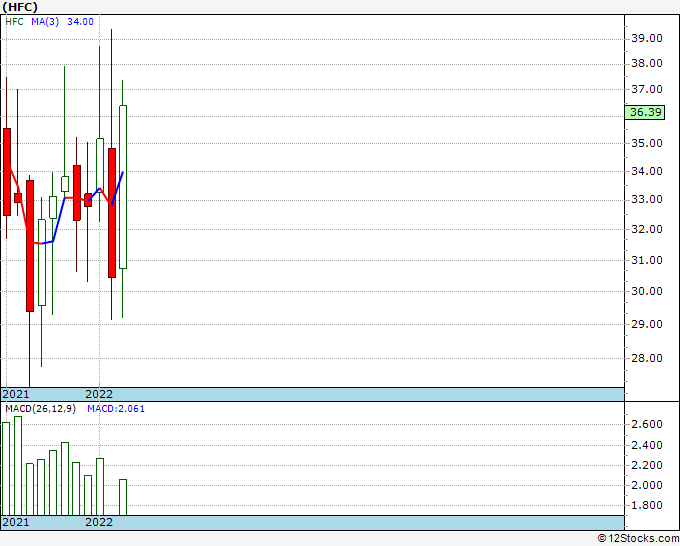Image resolution: width=680 pixels, height=546 pixels.
Task: Click the 2022 label on price chart timeline
Action: 99,394
